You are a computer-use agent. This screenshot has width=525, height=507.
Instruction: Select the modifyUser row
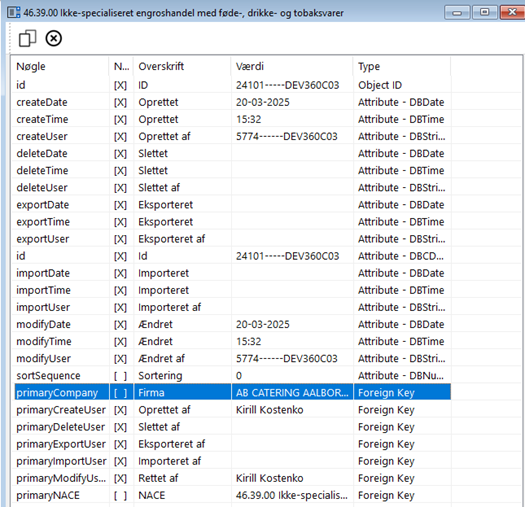pyautogui.click(x=232, y=359)
